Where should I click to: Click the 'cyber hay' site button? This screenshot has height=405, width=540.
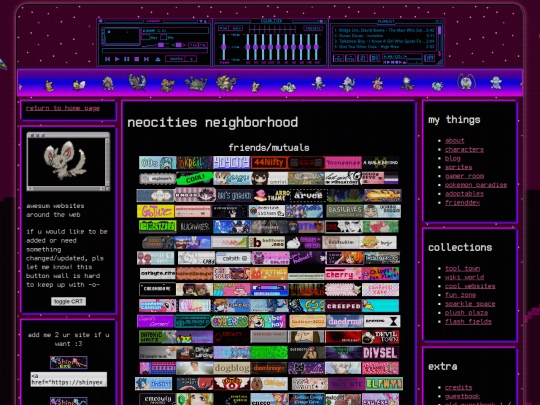pyautogui.click(x=267, y=321)
